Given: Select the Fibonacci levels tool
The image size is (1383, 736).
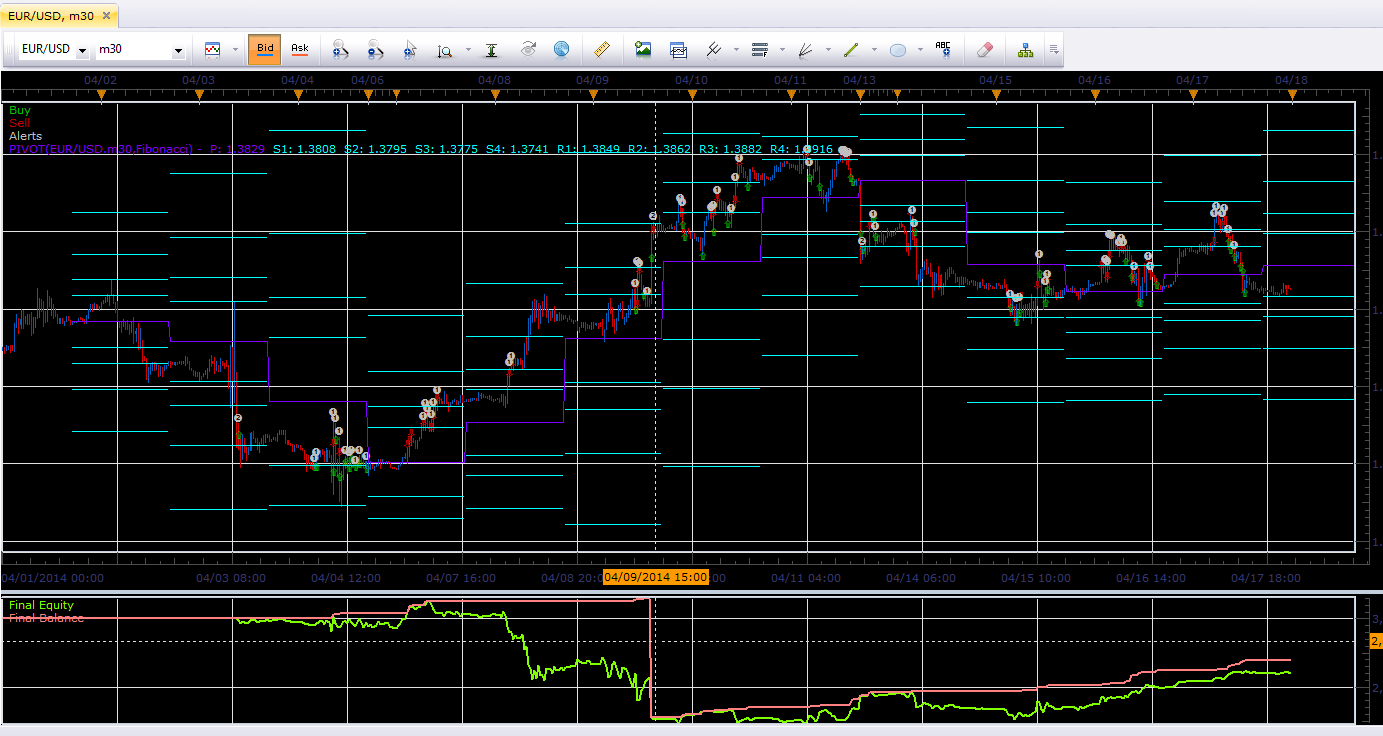Looking at the screenshot, I should 759,49.
